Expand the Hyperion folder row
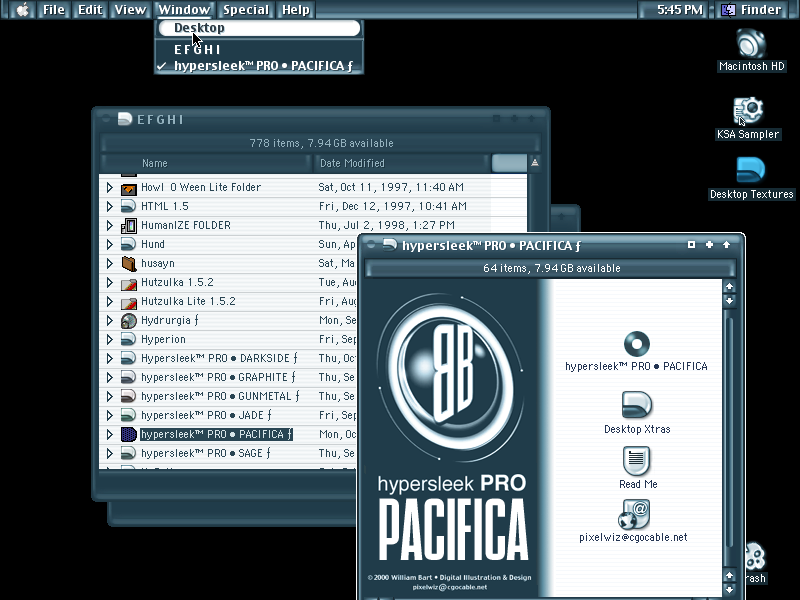This screenshot has height=600, width=800. pyautogui.click(x=109, y=339)
